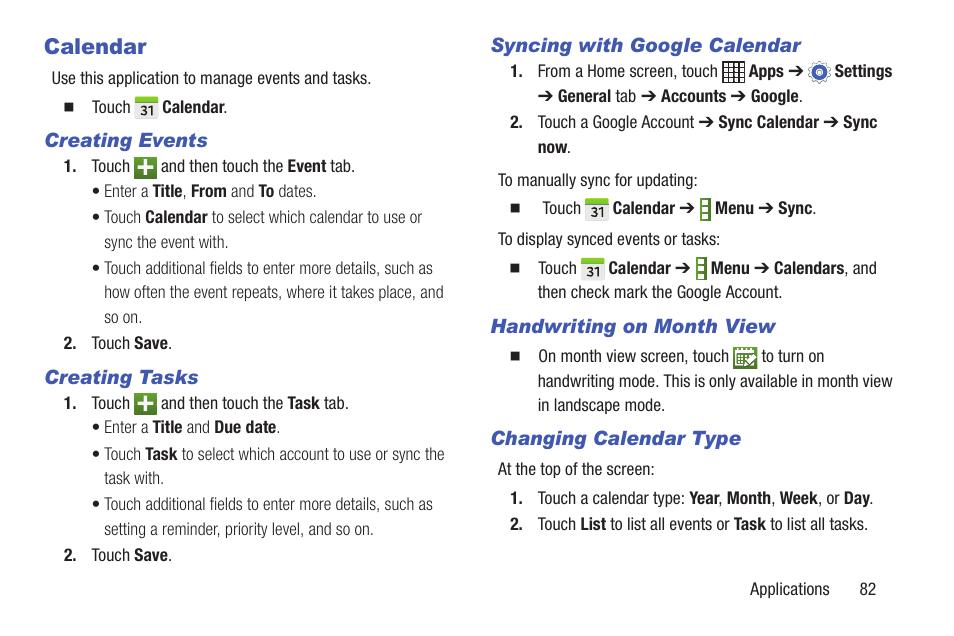This screenshot has height=636, width=954.
Task: Click the Creating Events heading
Action: point(126,141)
